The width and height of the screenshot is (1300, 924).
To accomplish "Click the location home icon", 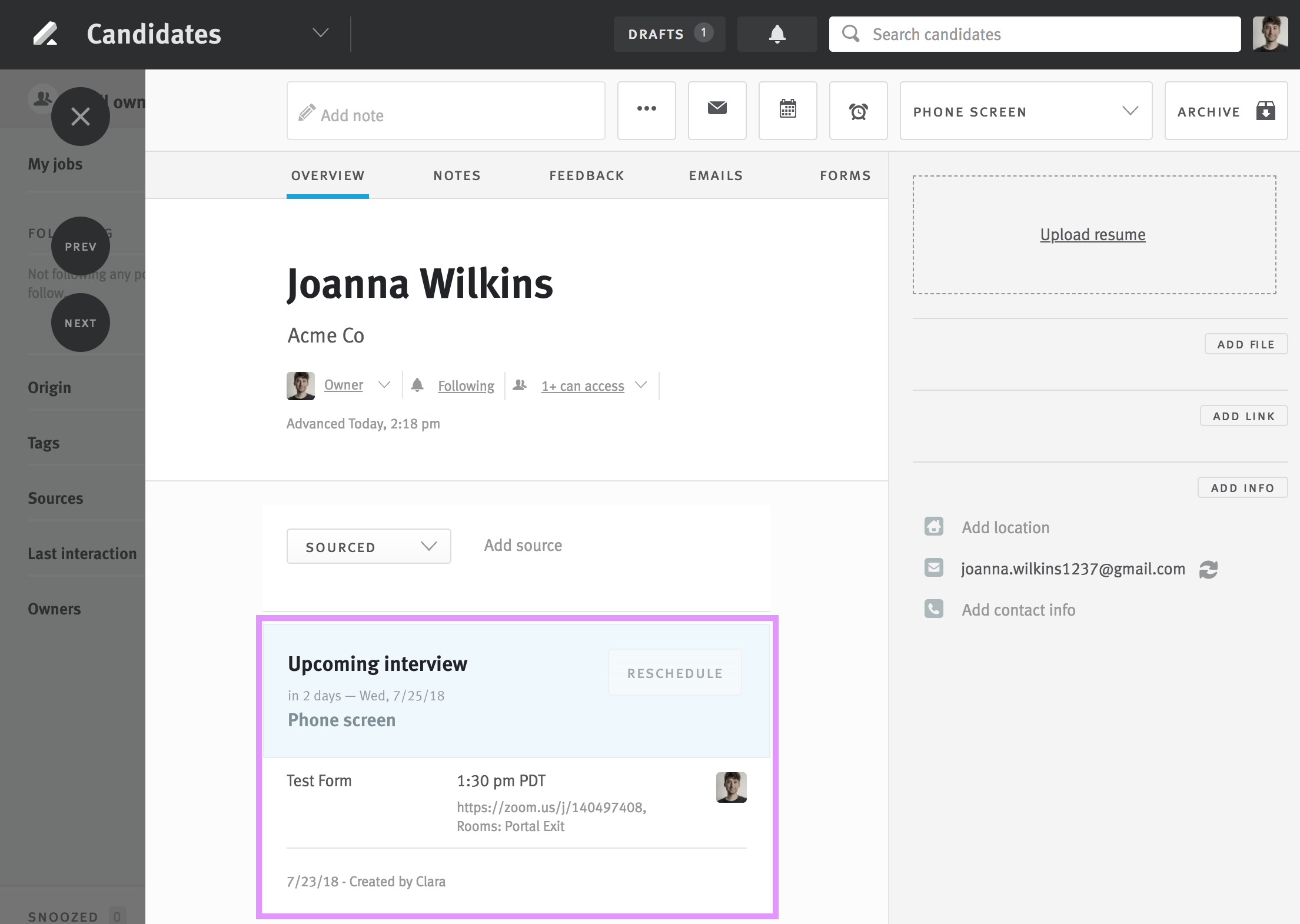I will (933, 526).
